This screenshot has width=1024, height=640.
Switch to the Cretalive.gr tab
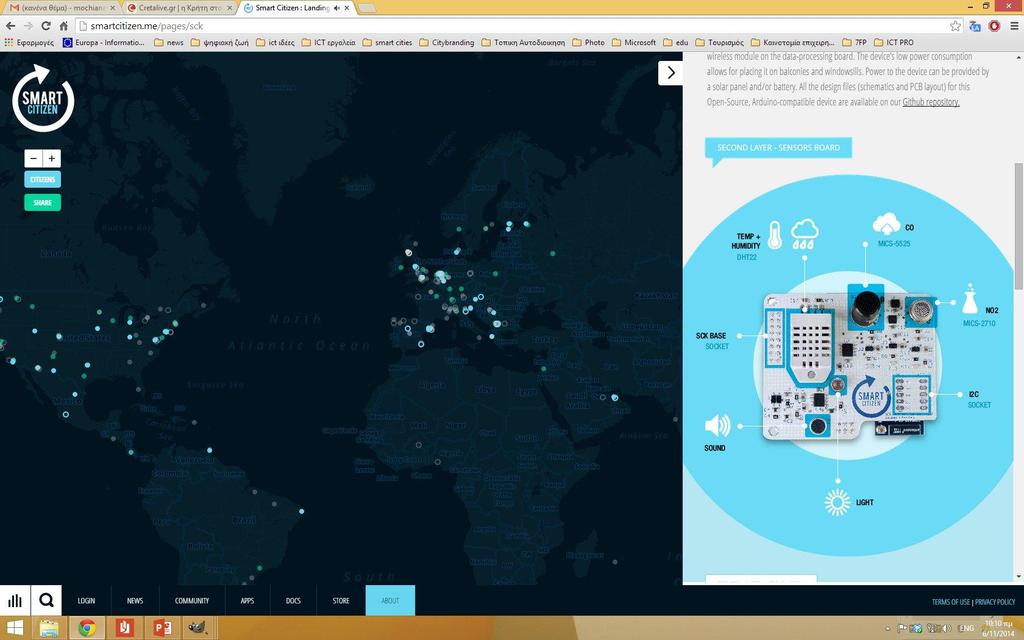(180, 8)
